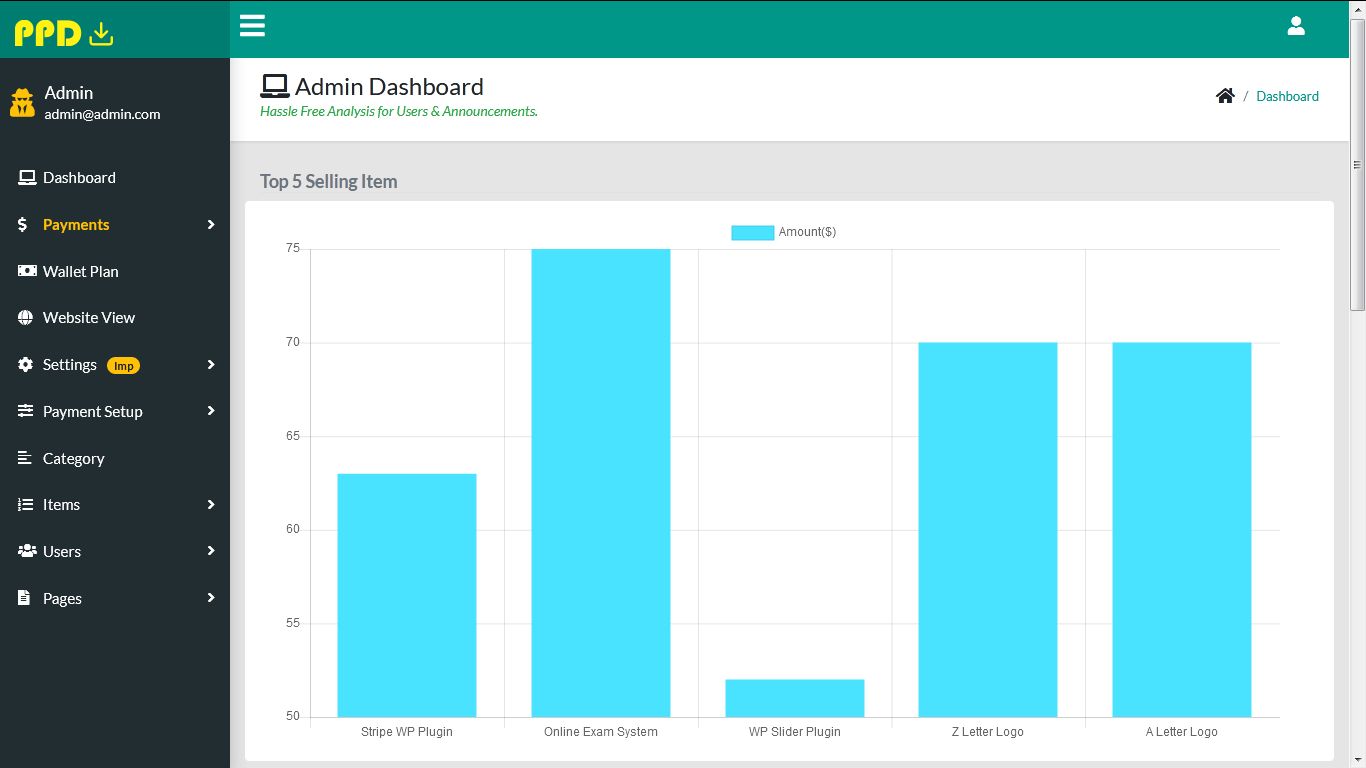
Task: Click the PPD download logo
Action: click(64, 33)
